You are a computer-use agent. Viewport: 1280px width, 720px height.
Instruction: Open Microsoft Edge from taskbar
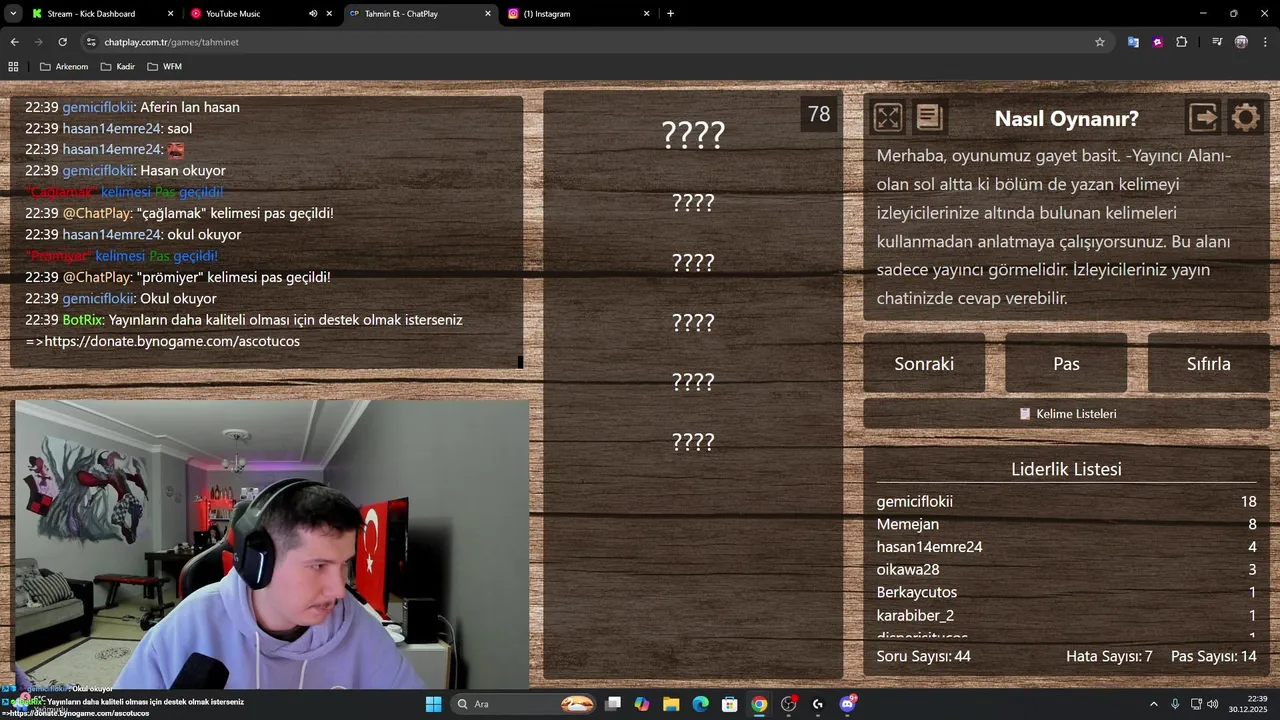[x=701, y=704]
